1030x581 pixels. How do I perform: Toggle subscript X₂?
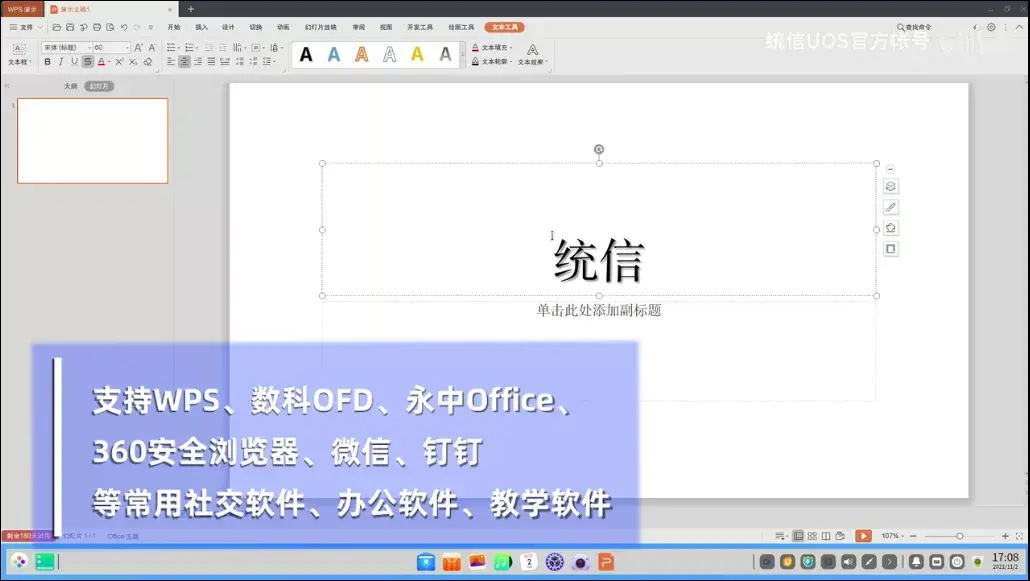133,62
